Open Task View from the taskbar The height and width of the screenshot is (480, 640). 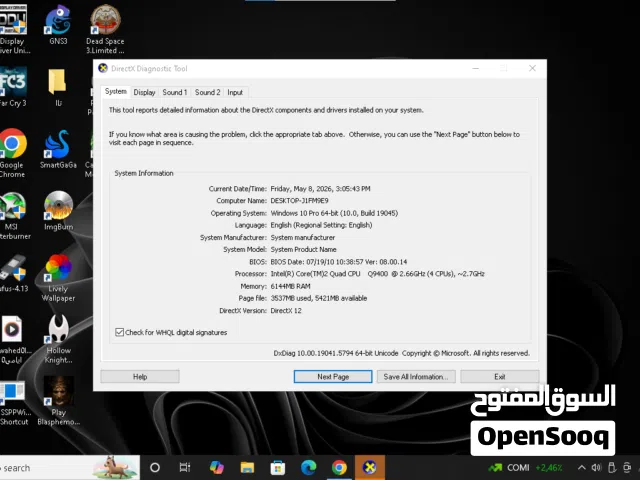coord(185,468)
